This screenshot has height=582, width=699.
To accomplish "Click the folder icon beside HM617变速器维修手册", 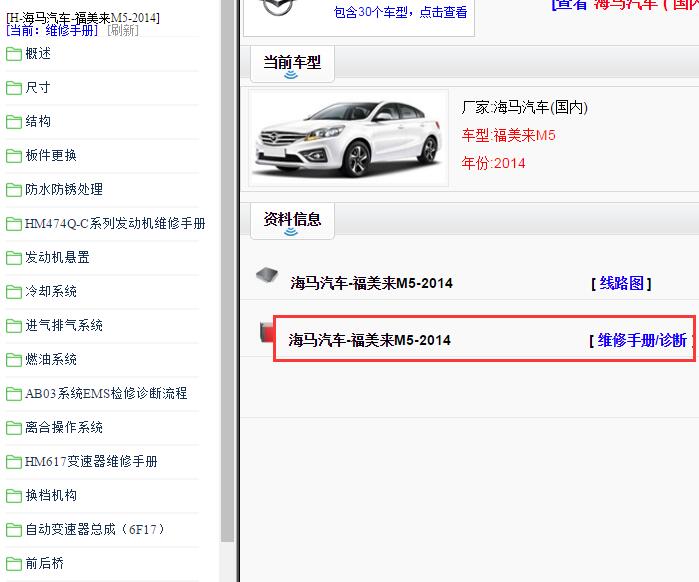I will (14, 462).
